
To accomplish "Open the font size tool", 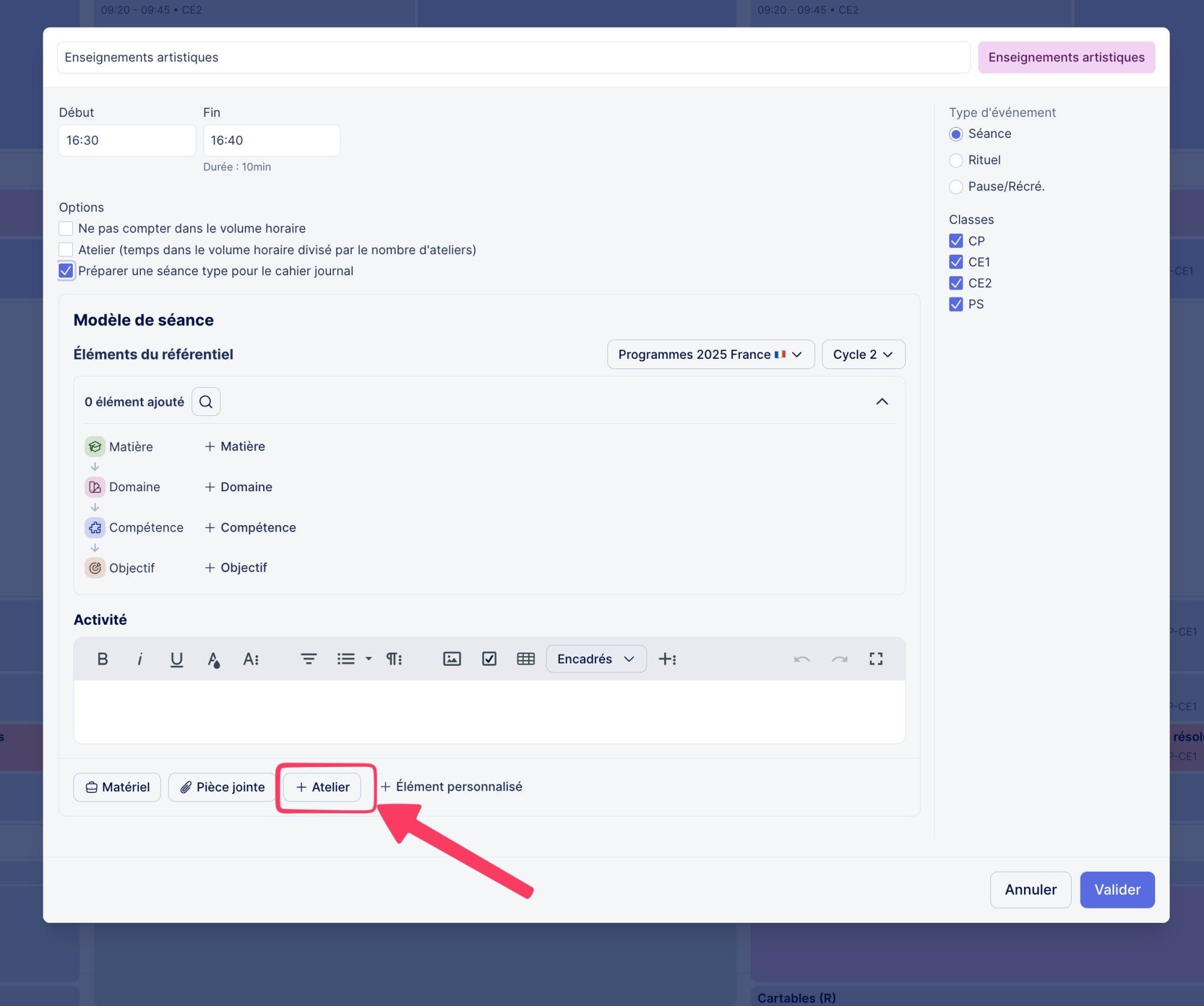I will [x=250, y=659].
